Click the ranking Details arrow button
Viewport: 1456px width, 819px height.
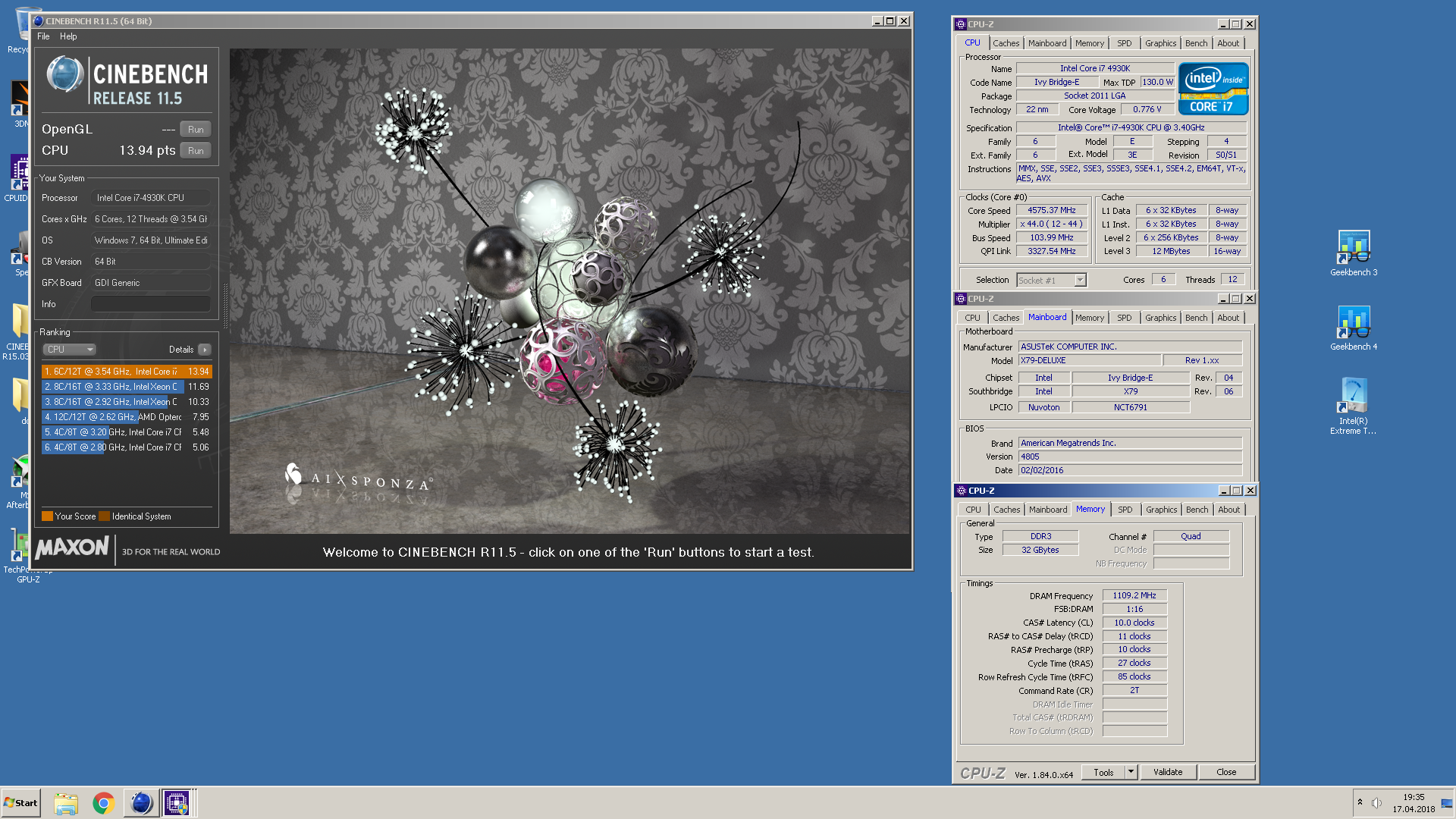pos(205,350)
